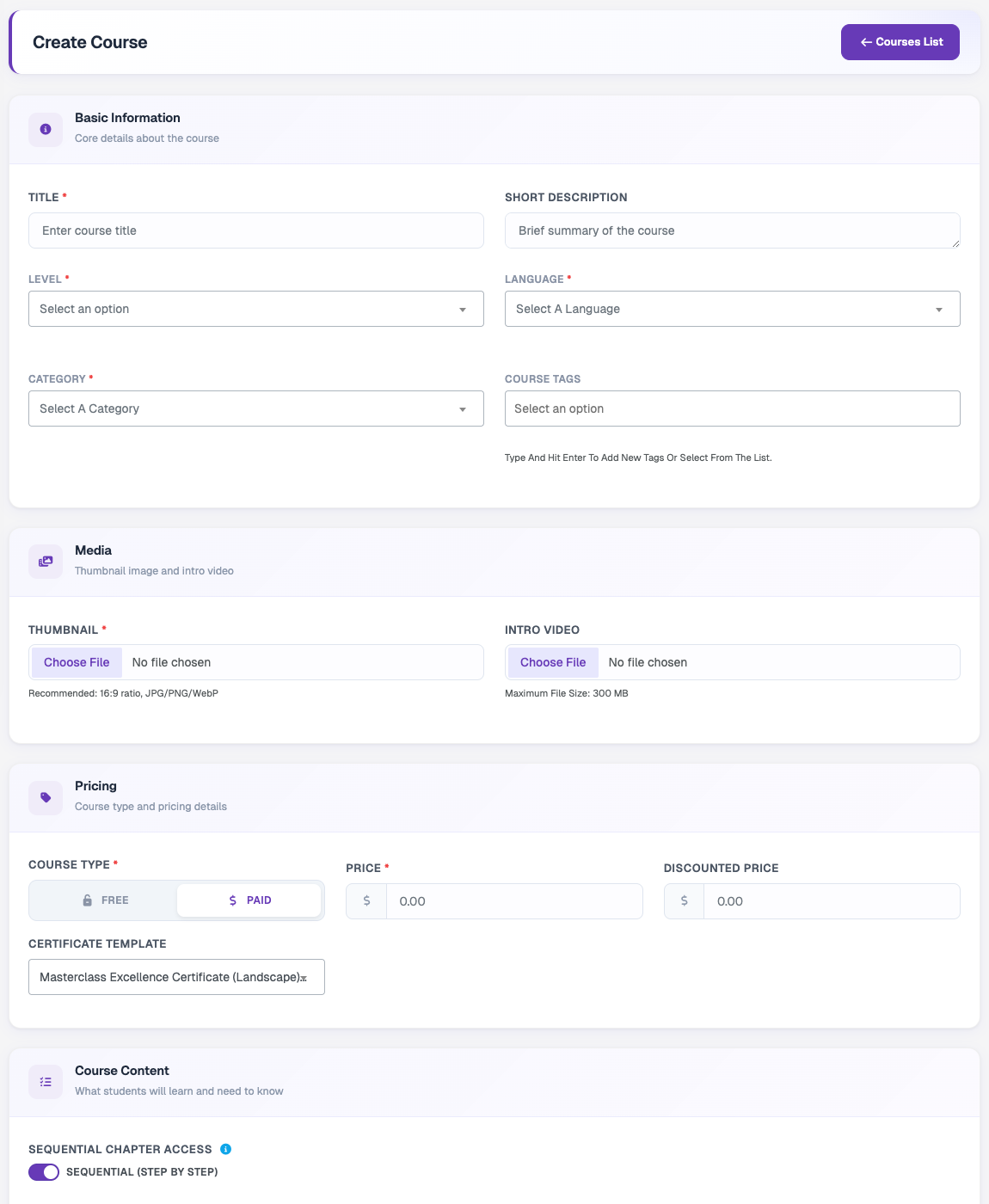Click the 'Maximum File Size: 300 MB' text
This screenshot has height=1204, width=989.
[567, 693]
